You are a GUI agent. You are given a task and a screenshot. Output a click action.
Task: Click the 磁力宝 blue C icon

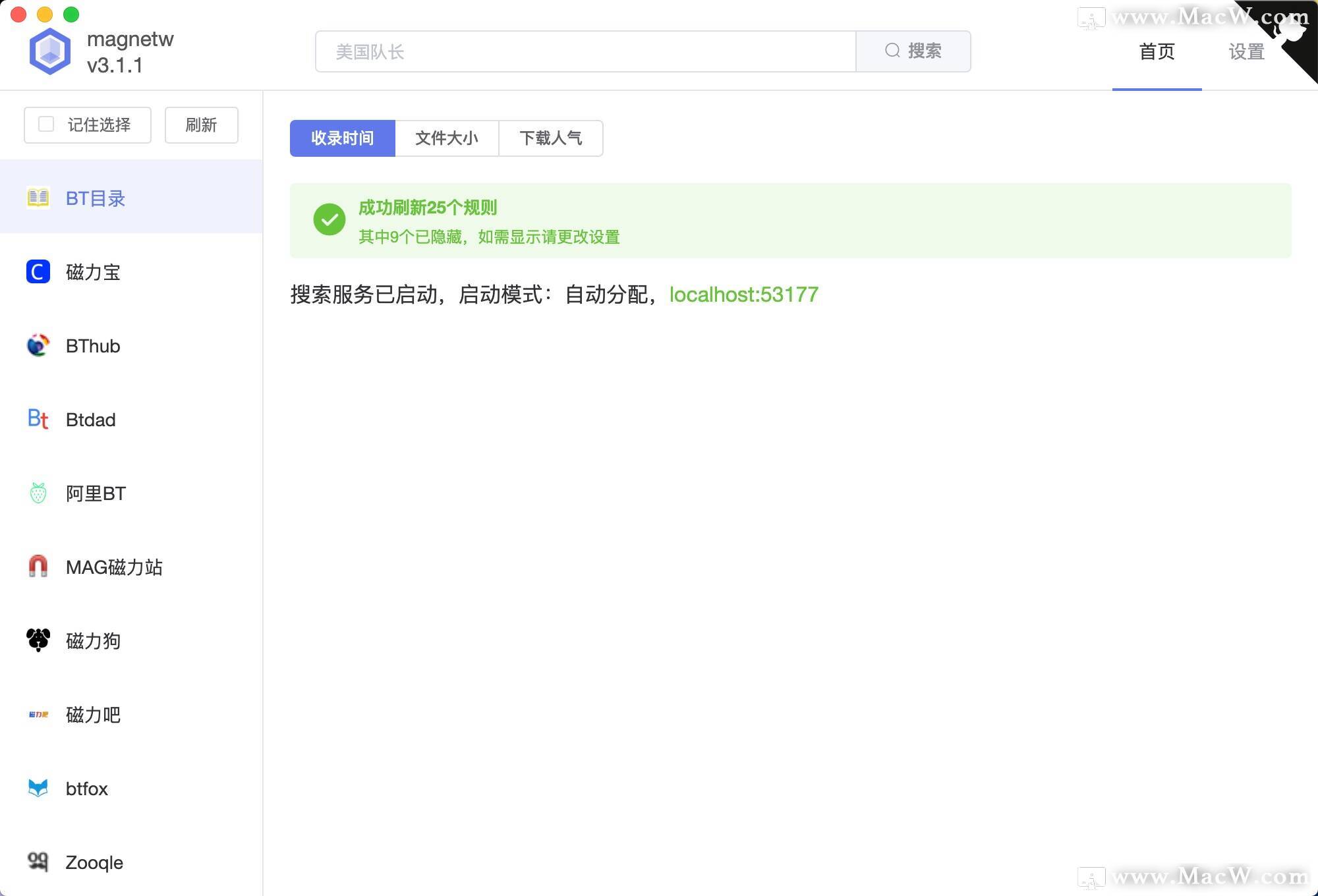pos(38,271)
